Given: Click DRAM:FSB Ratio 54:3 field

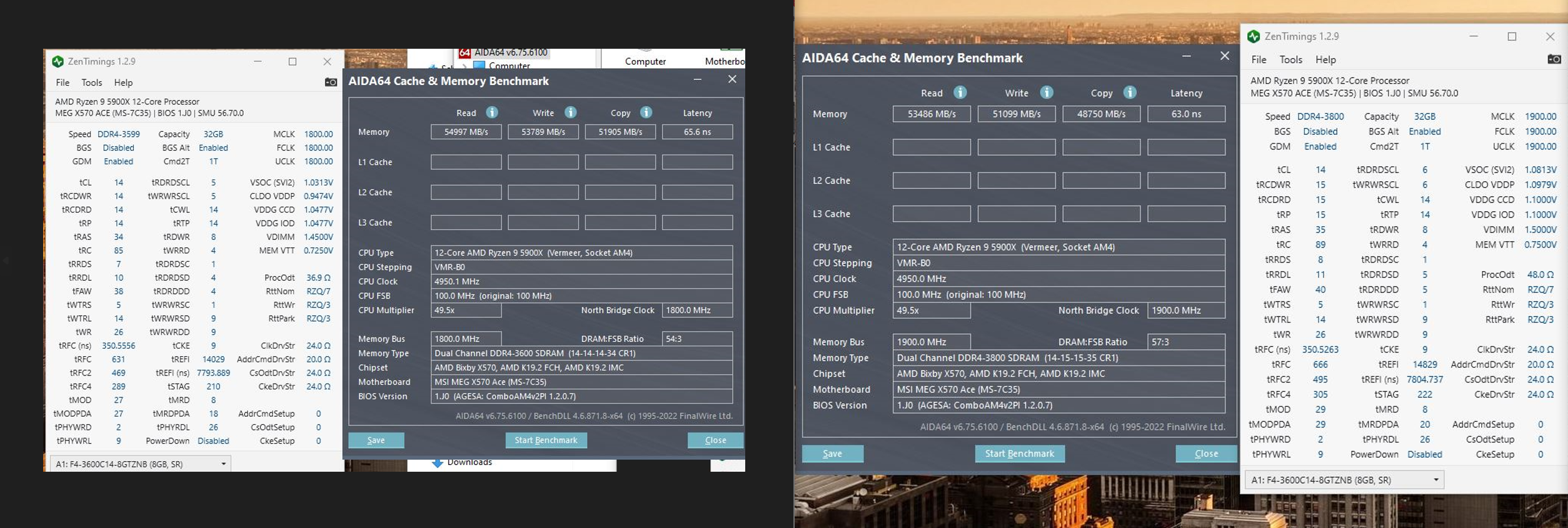Looking at the screenshot, I should (697, 339).
